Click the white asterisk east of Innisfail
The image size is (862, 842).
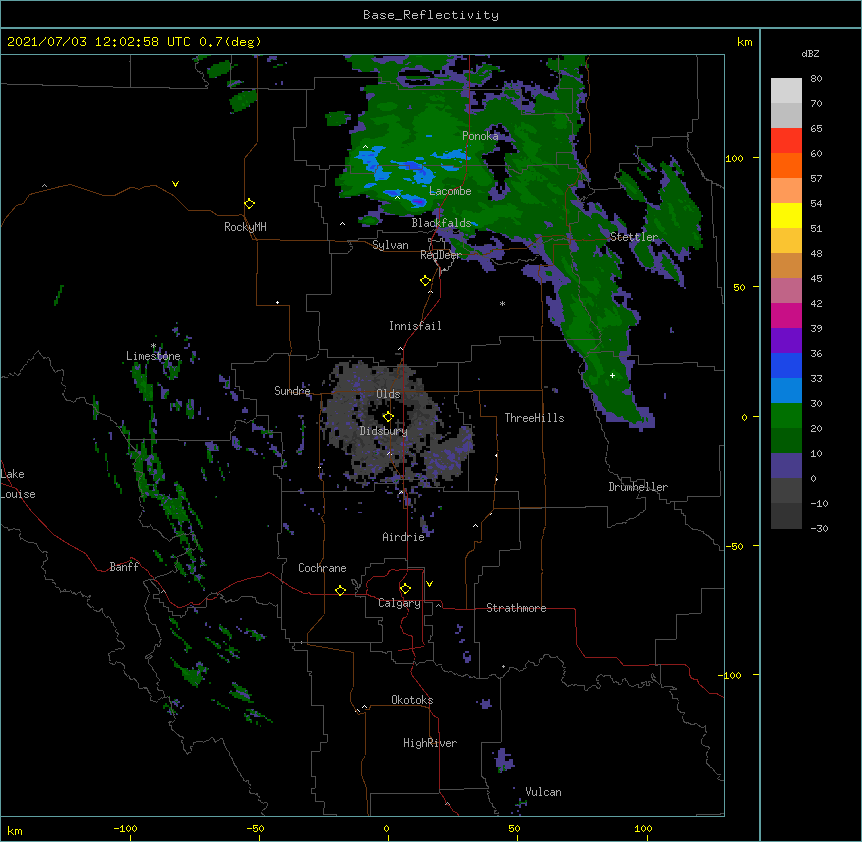coord(502,303)
